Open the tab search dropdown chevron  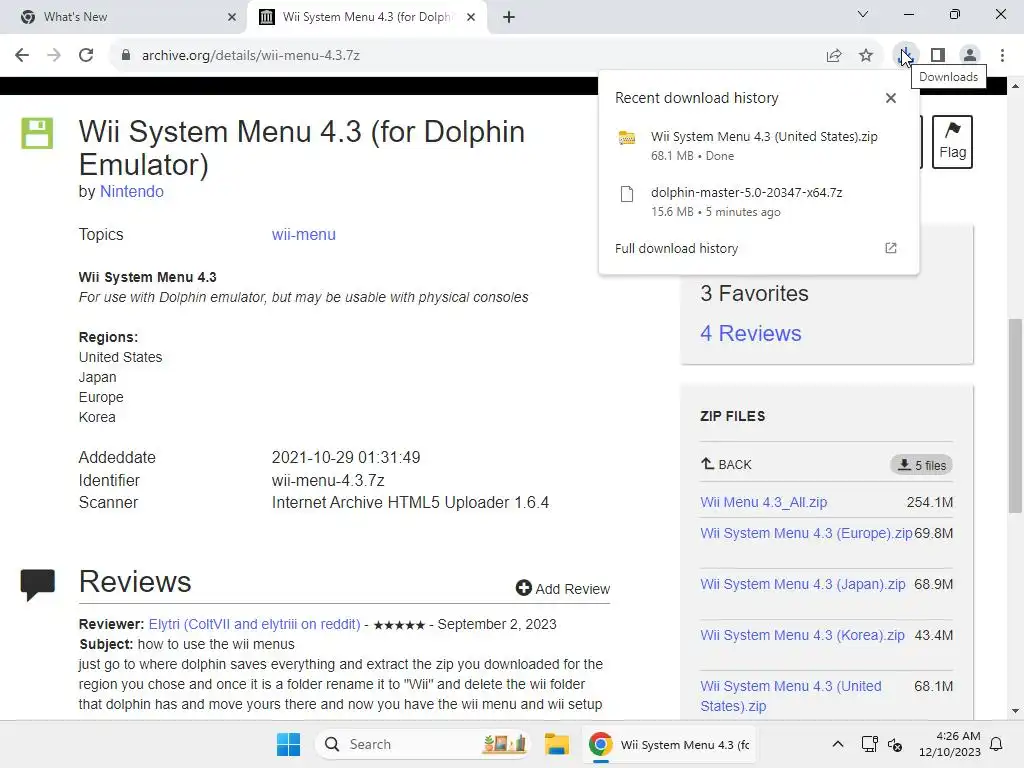863,14
